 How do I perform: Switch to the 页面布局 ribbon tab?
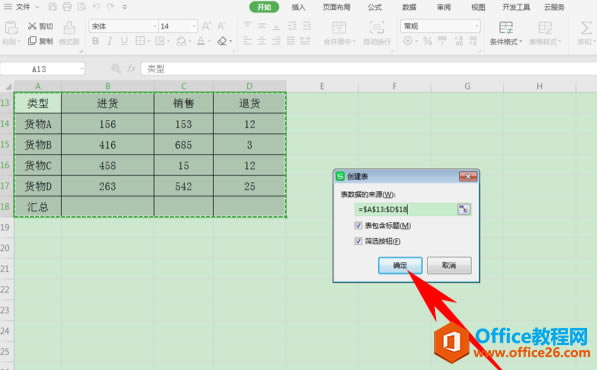[337, 7]
